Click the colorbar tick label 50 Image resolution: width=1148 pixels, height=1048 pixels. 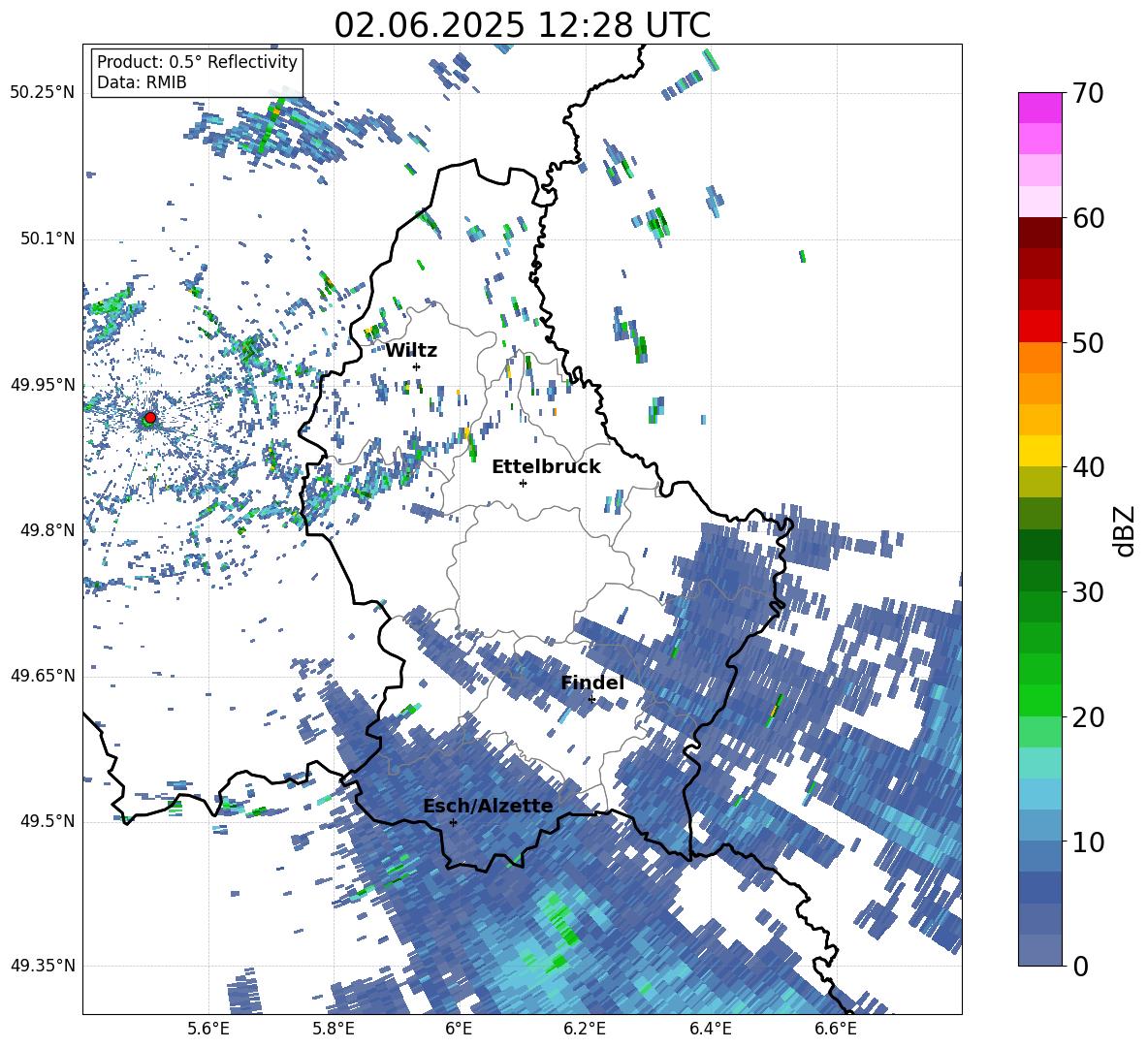pyautogui.click(x=1088, y=342)
